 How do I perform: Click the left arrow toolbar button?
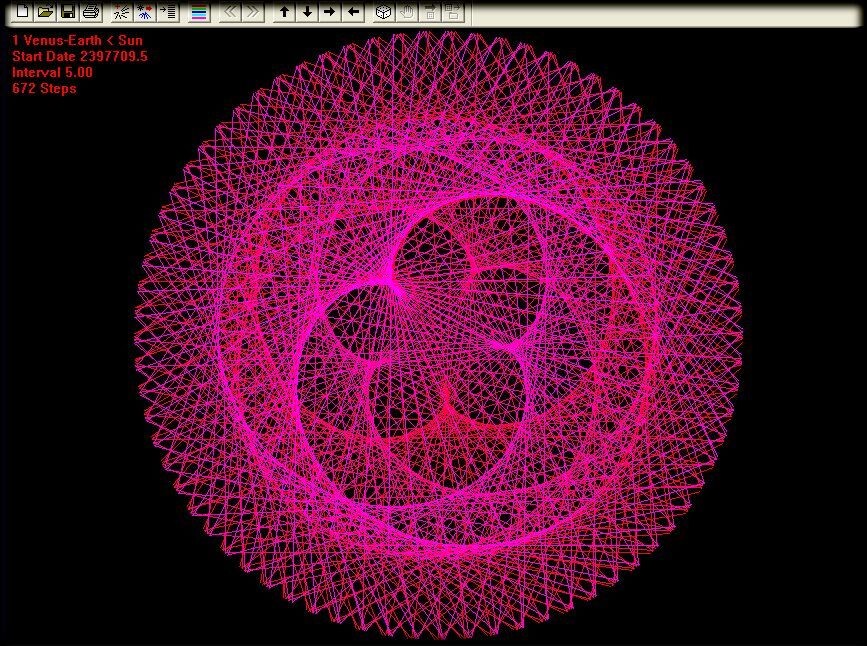(353, 12)
